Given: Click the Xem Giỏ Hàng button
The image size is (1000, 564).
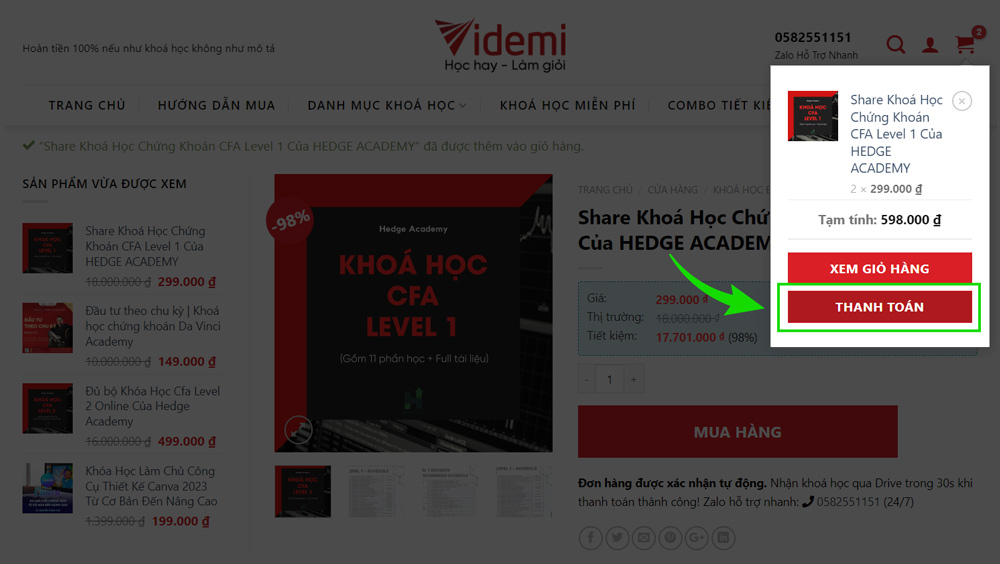Looking at the screenshot, I should point(879,268).
